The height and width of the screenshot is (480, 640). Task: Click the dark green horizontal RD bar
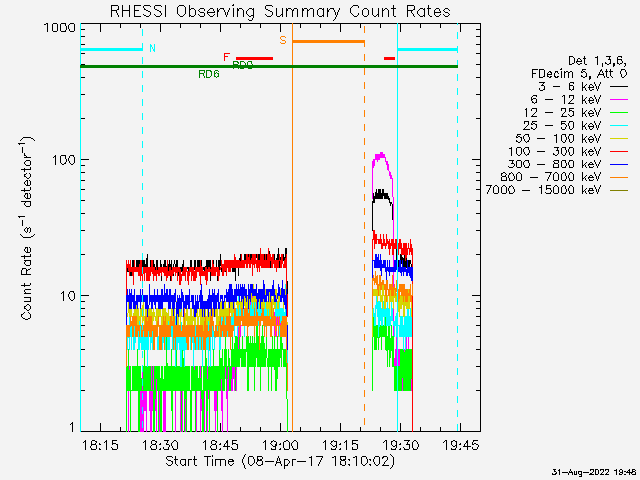pos(269,67)
